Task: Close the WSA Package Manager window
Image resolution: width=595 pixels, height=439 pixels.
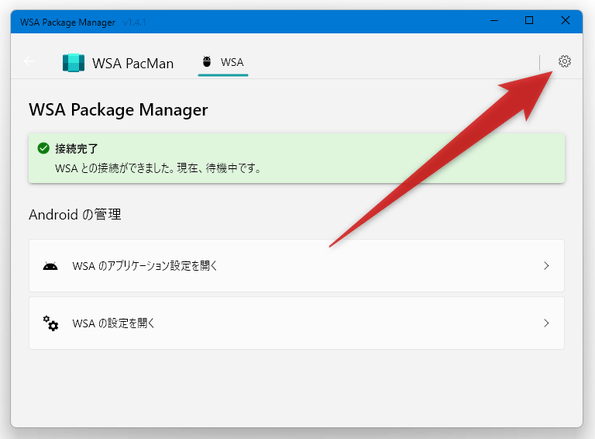Action: [565, 20]
